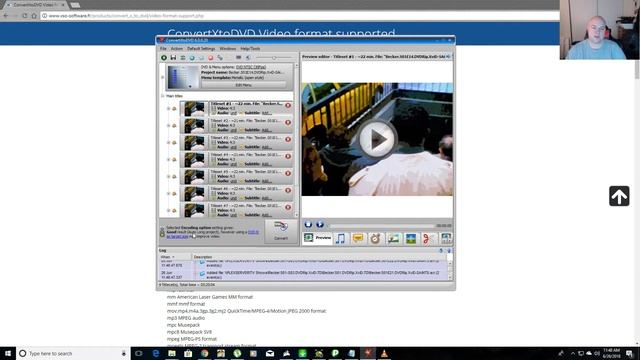Image resolution: width=640 pixels, height=360 pixels.
Task: Open Edge from the Windows taskbar
Action: click(156, 353)
